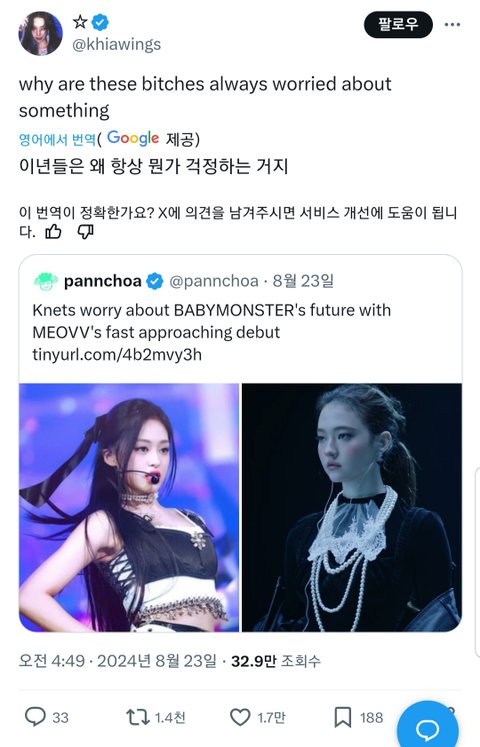This screenshot has height=747, width=480.
Task: Like the tweet with heart icon
Action: click(240, 717)
